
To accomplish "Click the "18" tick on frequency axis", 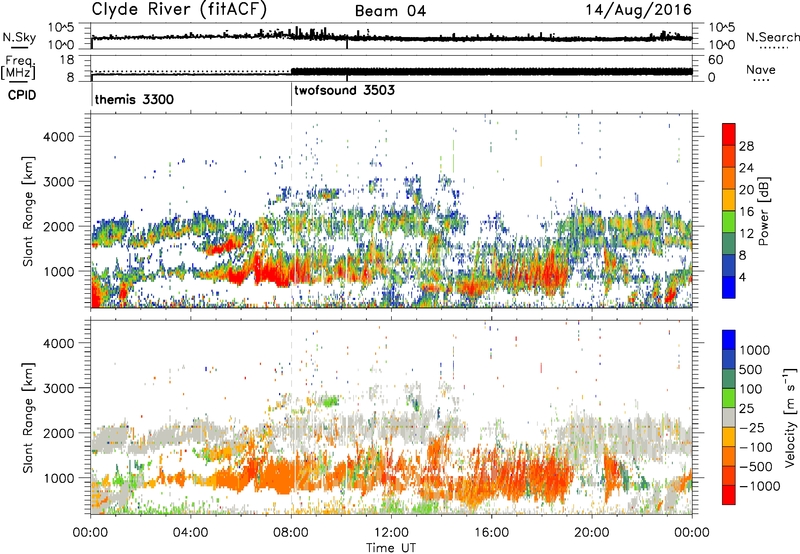I will click(66, 60).
